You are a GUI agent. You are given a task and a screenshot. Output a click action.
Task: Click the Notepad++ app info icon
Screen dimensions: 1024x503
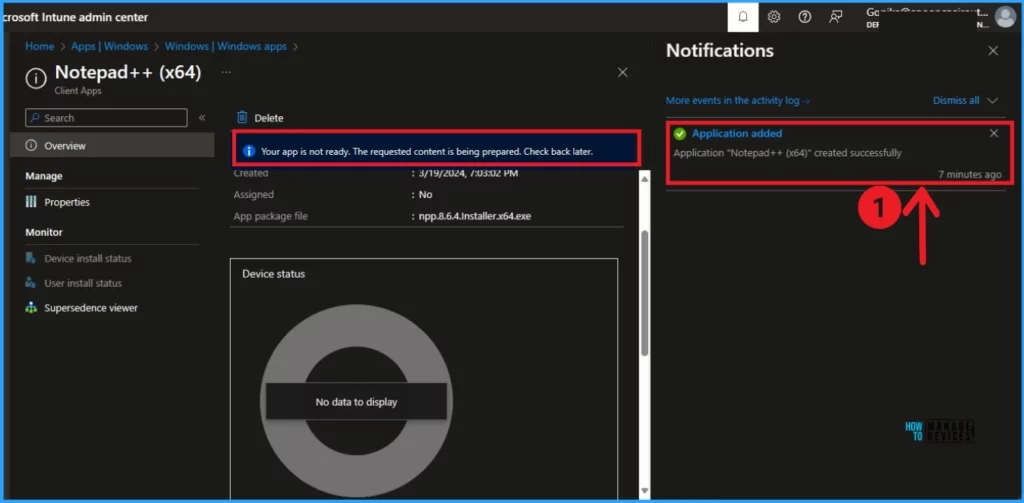tap(36, 79)
